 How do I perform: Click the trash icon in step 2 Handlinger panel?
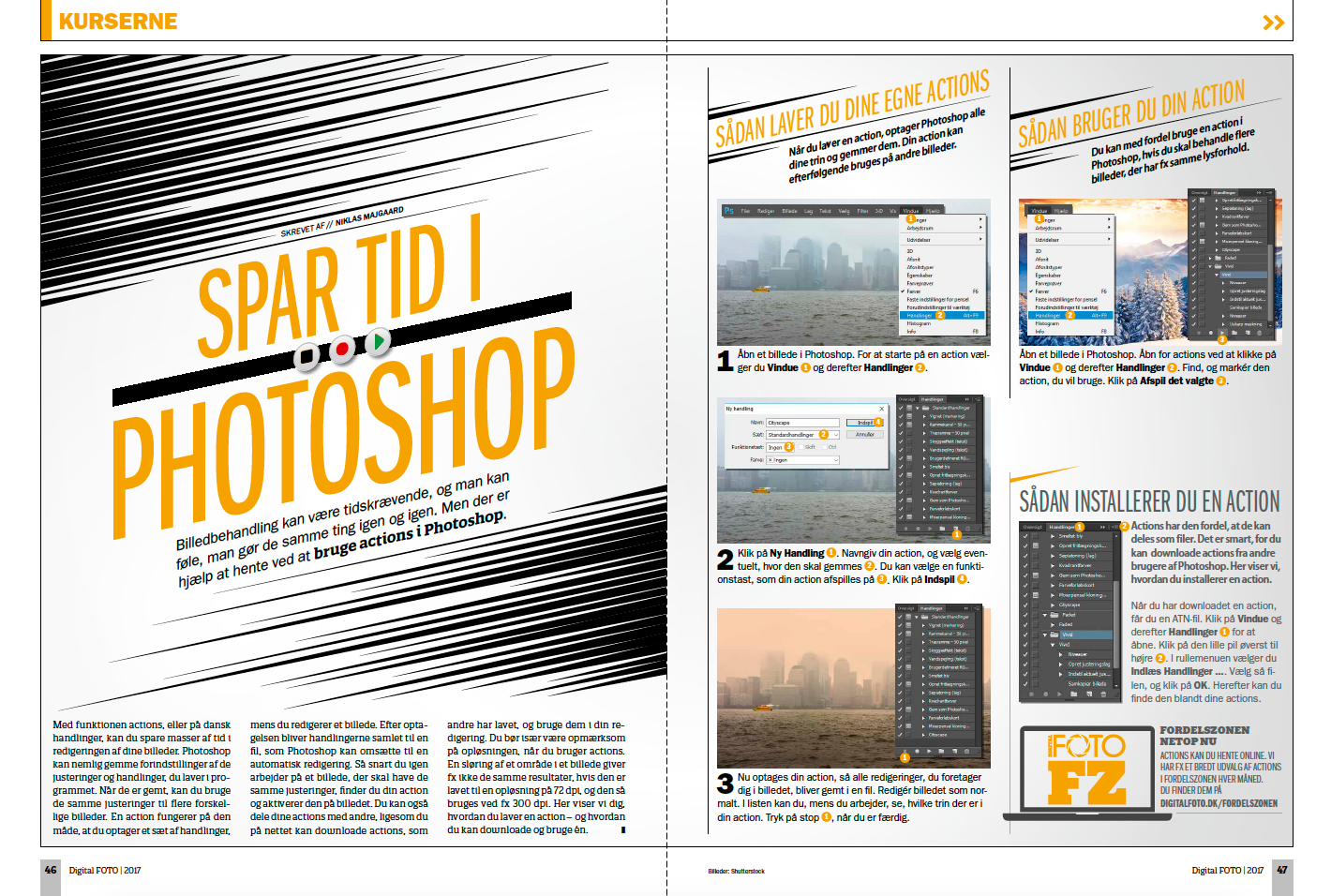pos(968,530)
